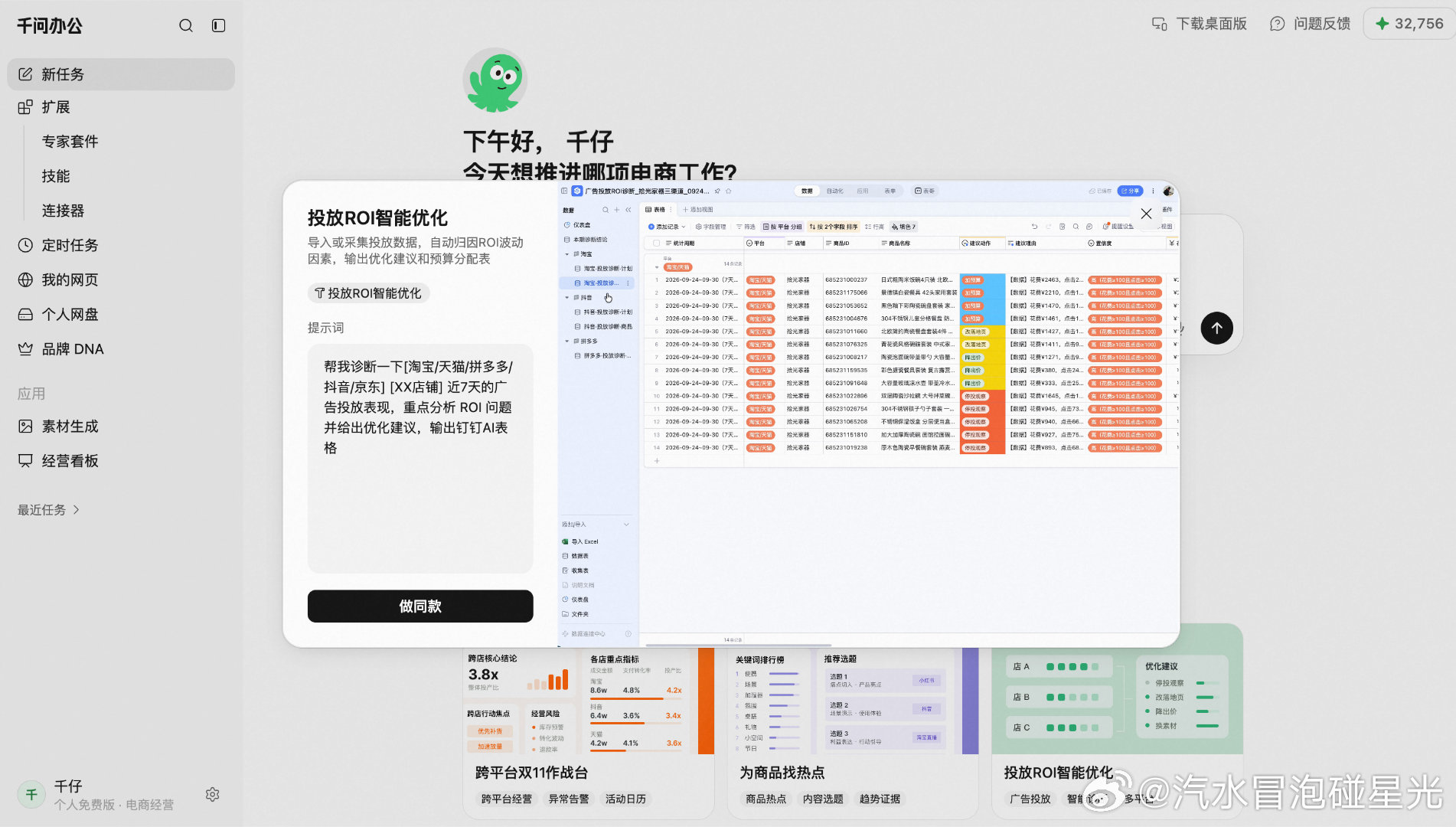Click the 填色 fill-color tool in preview

904,227
